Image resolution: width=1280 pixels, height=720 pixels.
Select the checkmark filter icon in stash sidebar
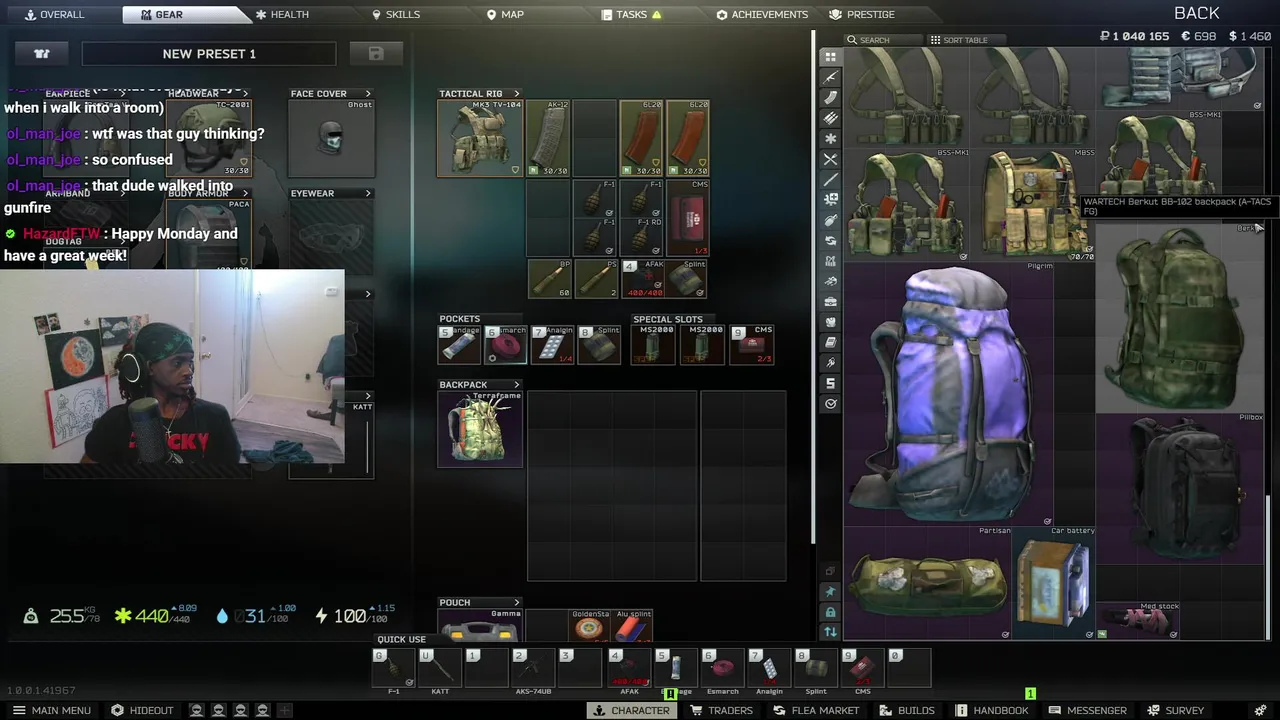(830, 404)
